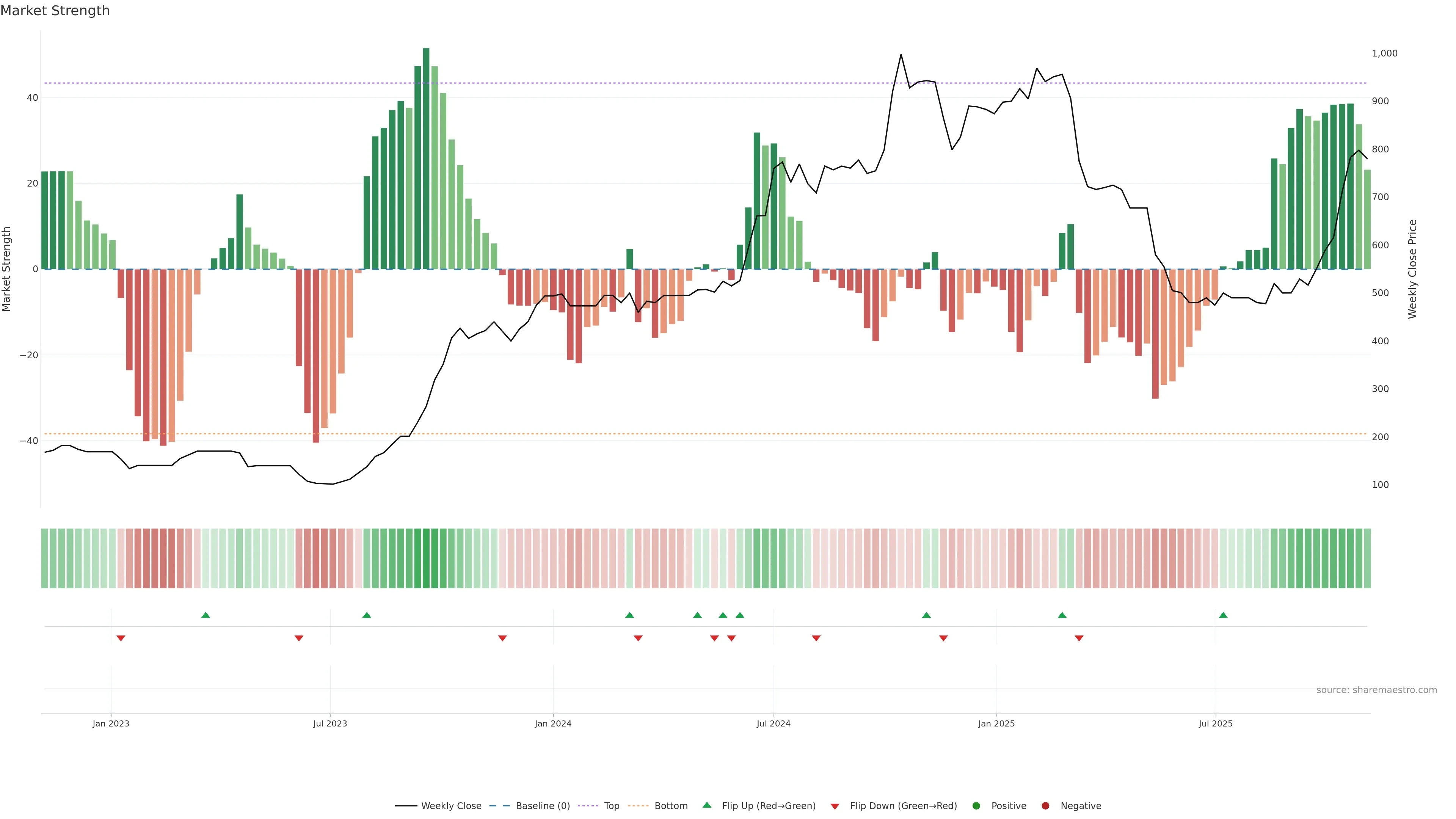Click the Jan 2024 x-axis label

point(553,723)
